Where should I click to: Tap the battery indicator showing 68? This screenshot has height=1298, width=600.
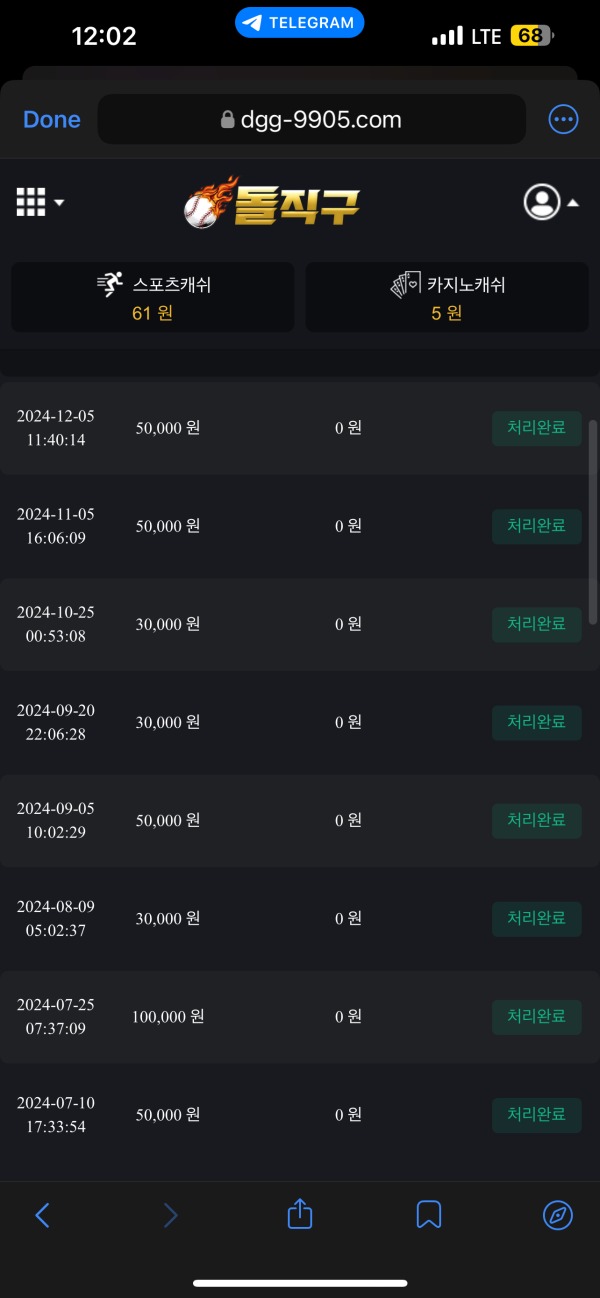point(531,35)
